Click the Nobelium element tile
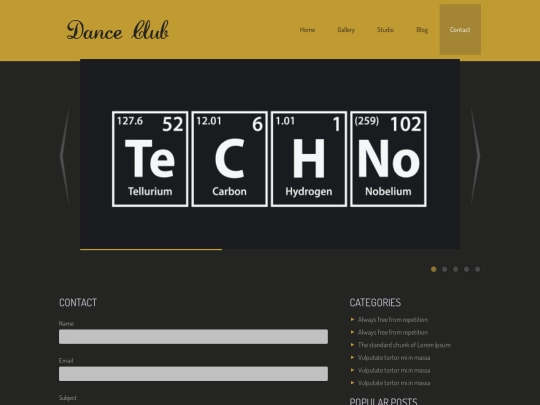This screenshot has width=540, height=405. [x=388, y=159]
